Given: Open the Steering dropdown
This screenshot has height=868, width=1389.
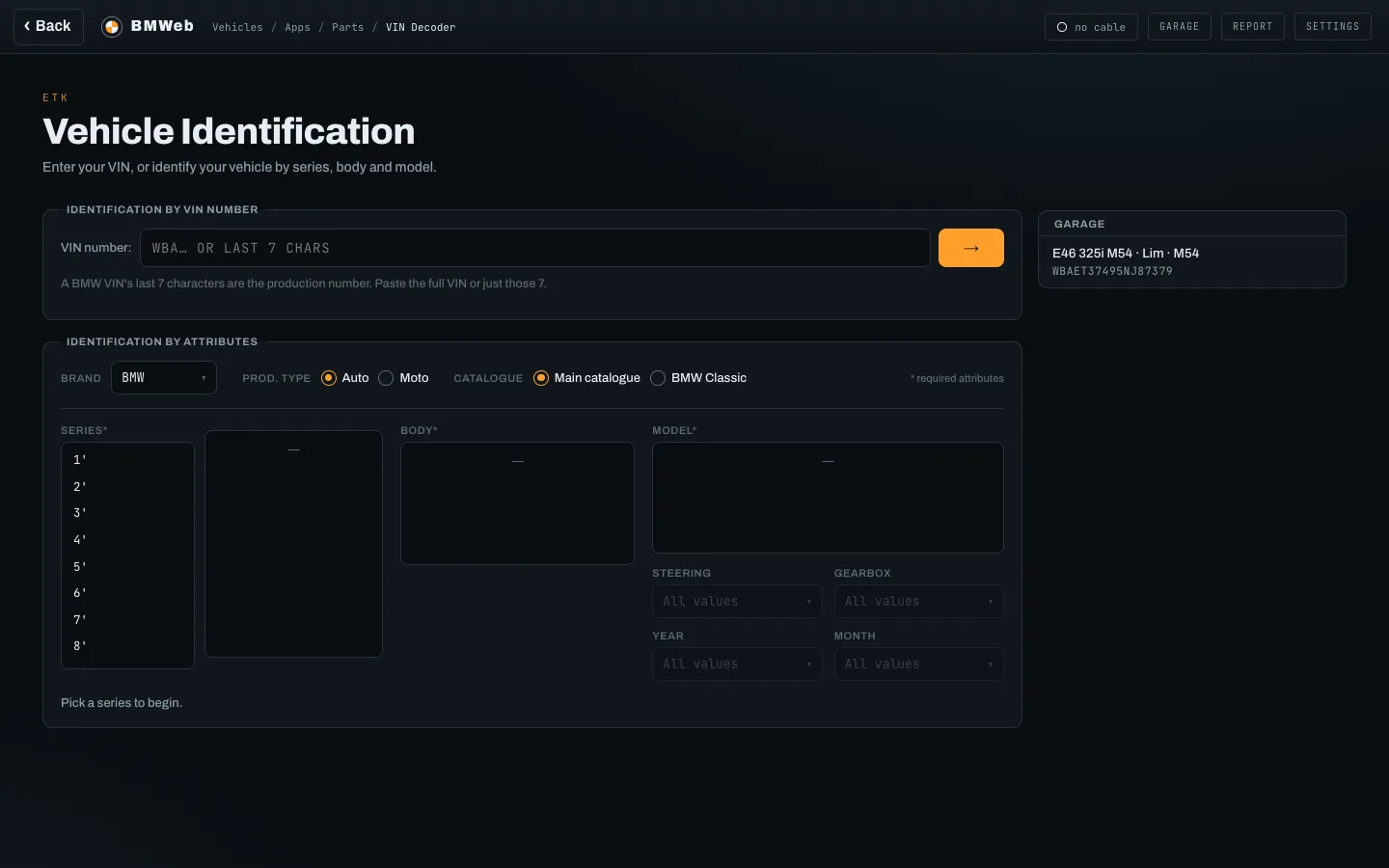Looking at the screenshot, I should click(737, 602).
